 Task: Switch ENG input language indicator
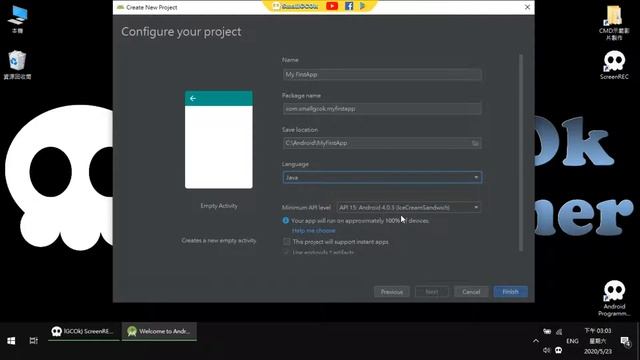(572, 341)
